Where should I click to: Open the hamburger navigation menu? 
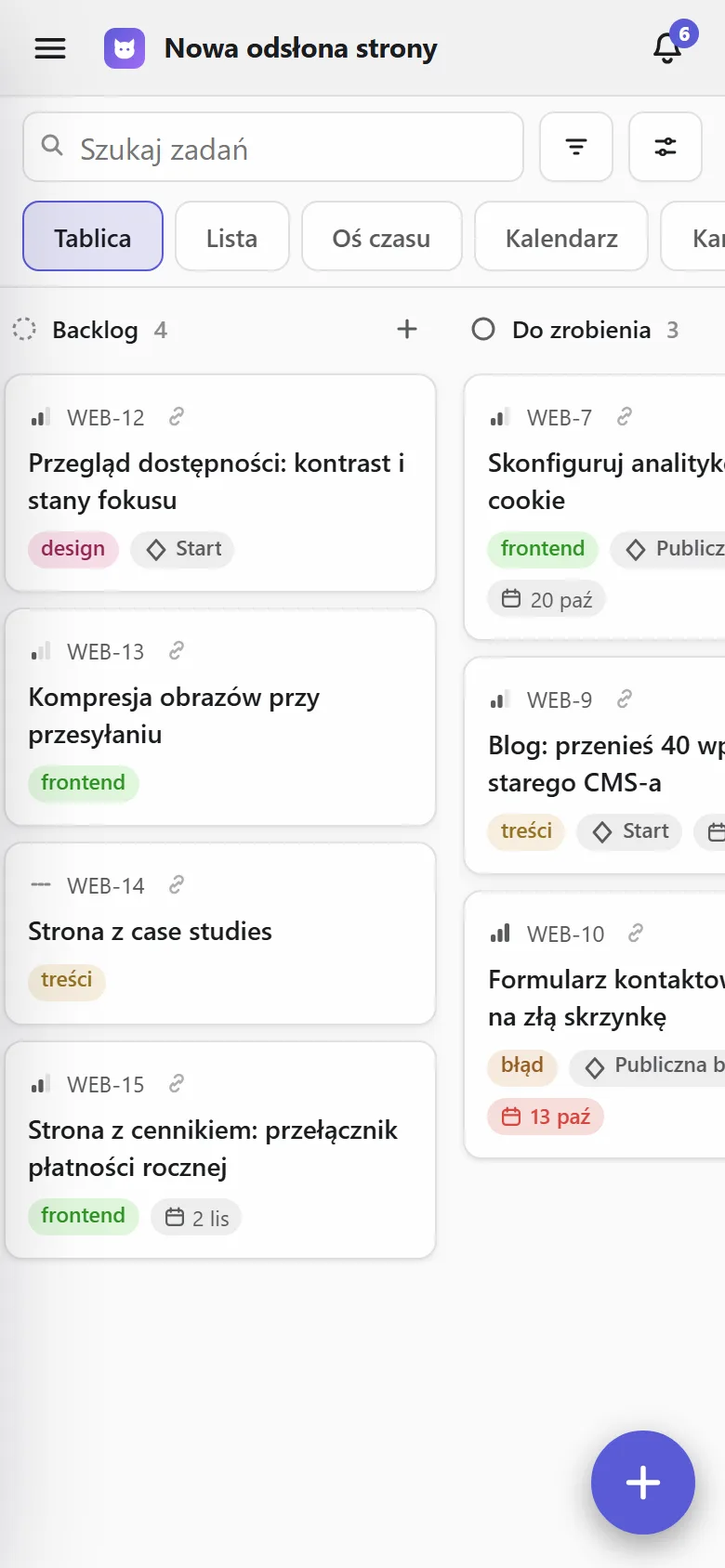pos(50,48)
